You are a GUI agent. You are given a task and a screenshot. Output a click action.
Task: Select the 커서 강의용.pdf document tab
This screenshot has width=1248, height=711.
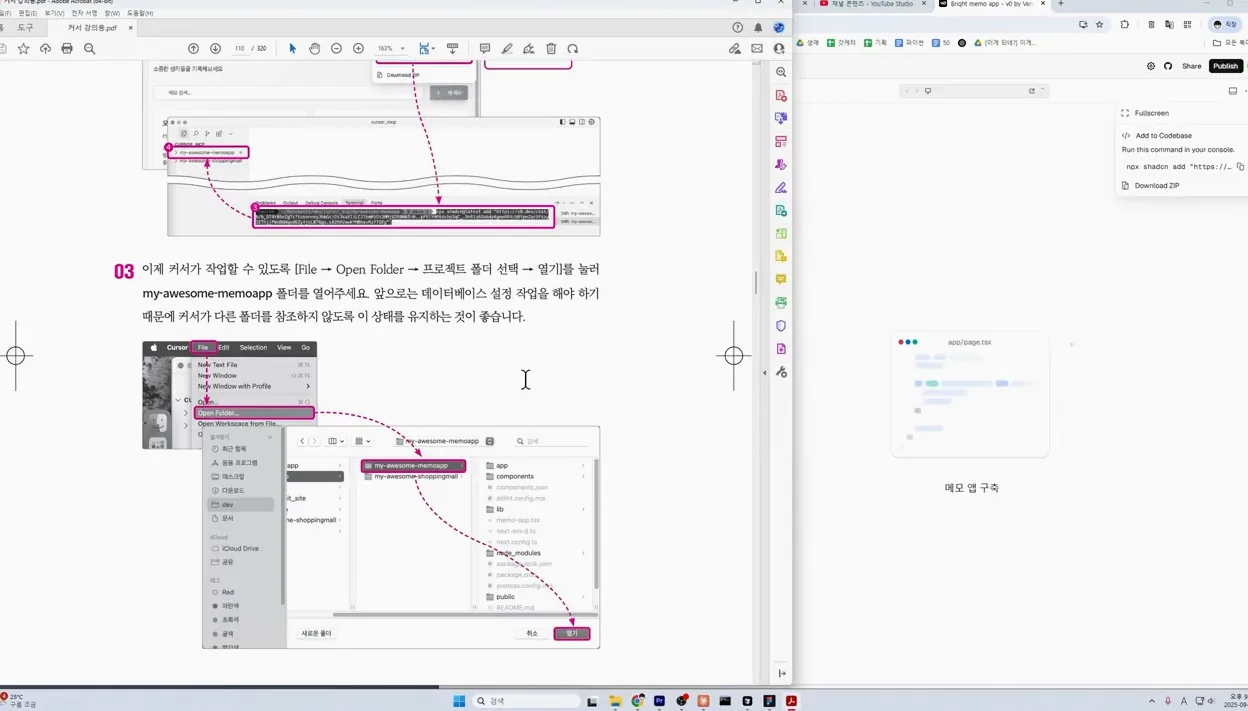tap(92, 28)
